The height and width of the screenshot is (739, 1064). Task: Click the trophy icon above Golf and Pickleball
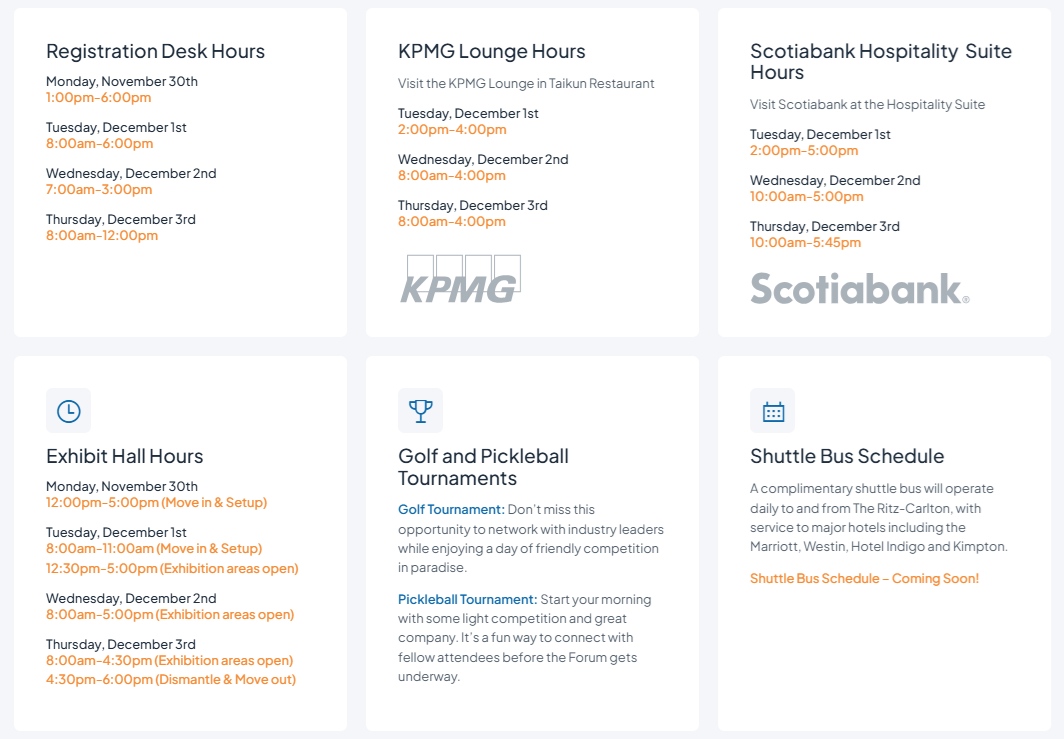click(x=421, y=411)
